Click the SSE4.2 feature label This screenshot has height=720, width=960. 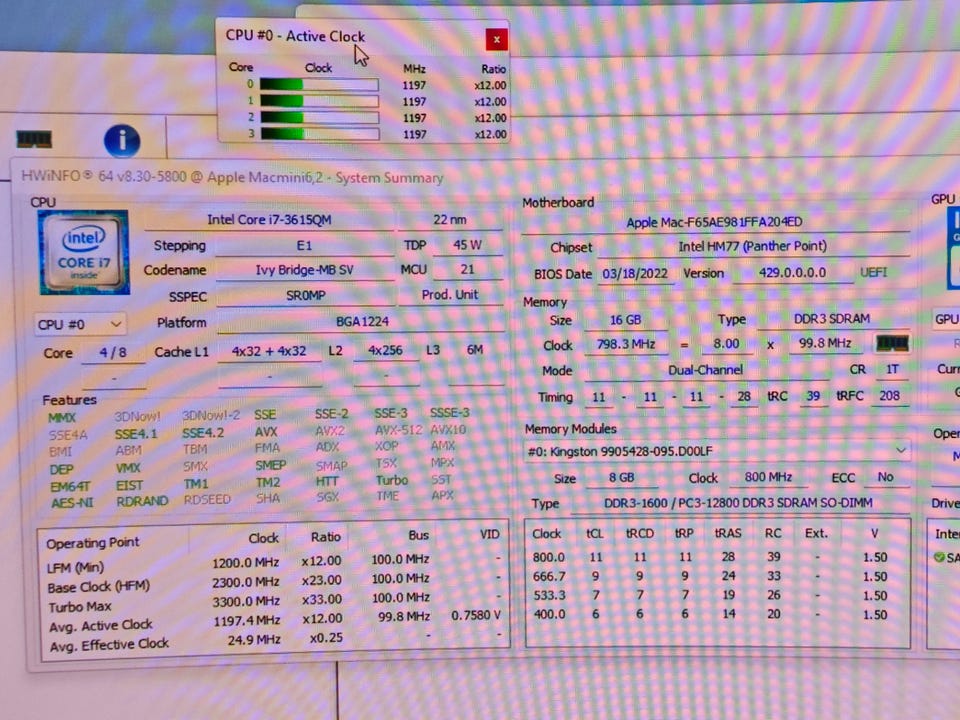point(203,433)
